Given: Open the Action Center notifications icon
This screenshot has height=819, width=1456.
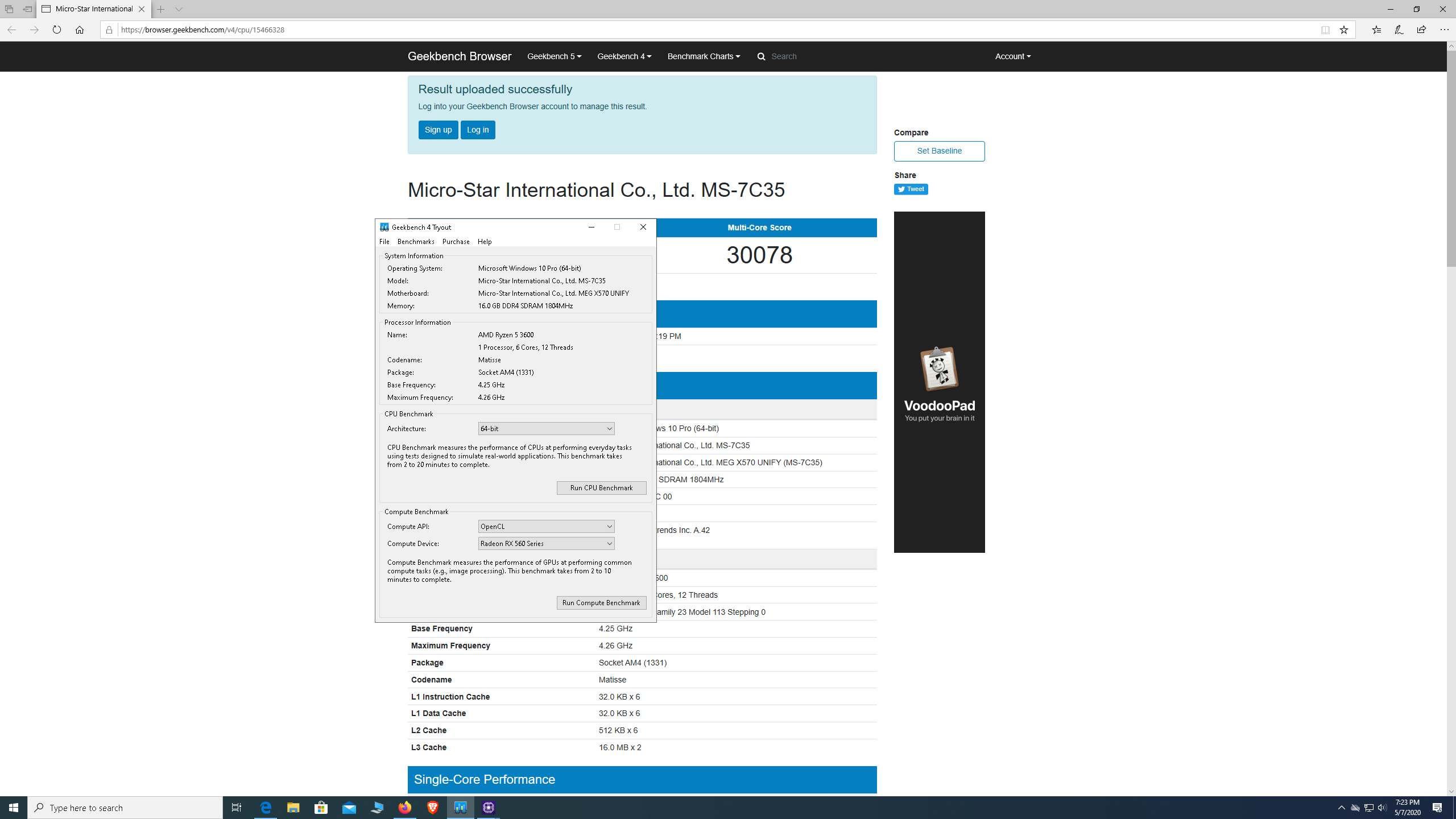Looking at the screenshot, I should point(1437,808).
